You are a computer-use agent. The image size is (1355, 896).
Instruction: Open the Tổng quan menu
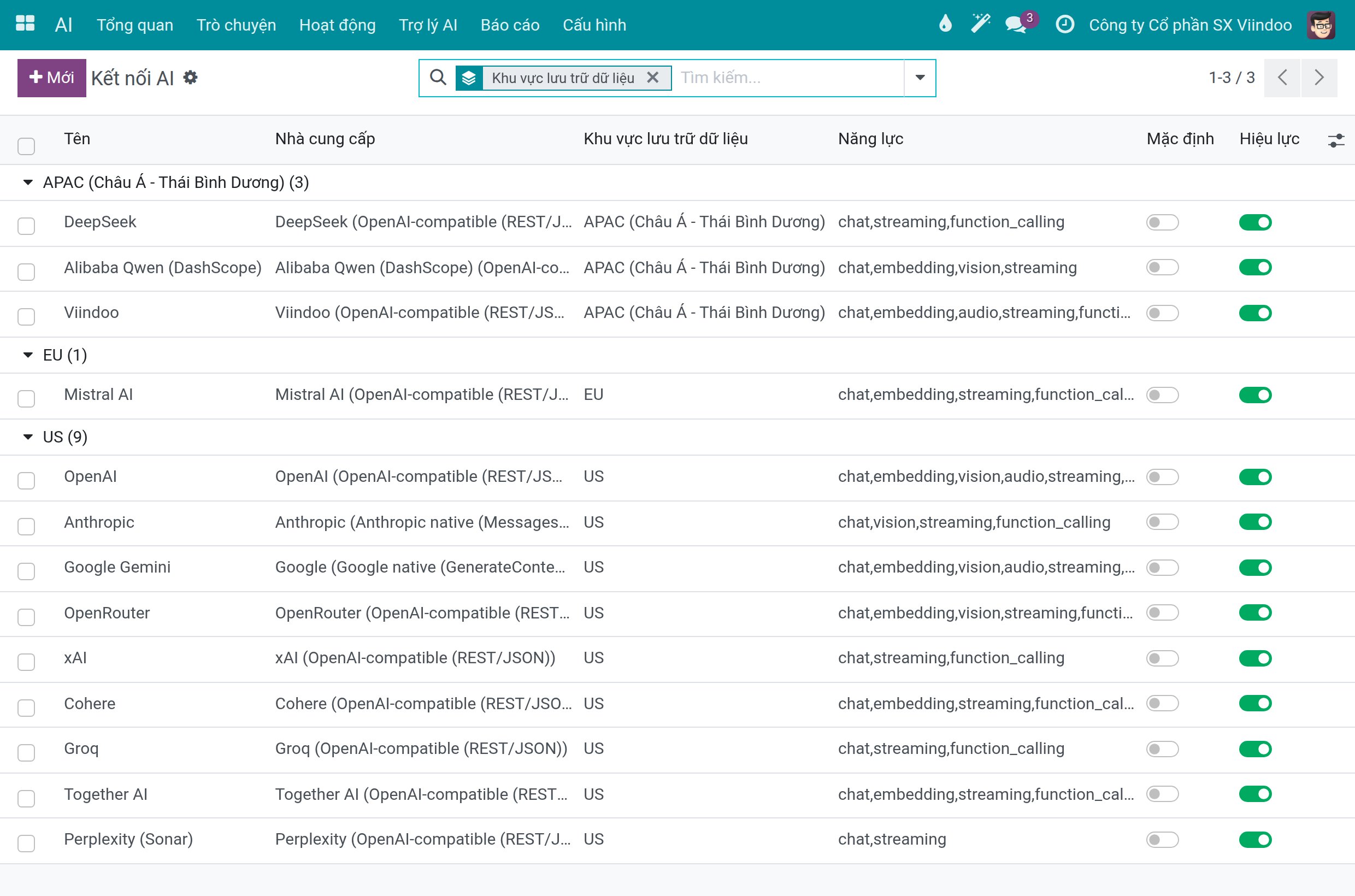[135, 25]
